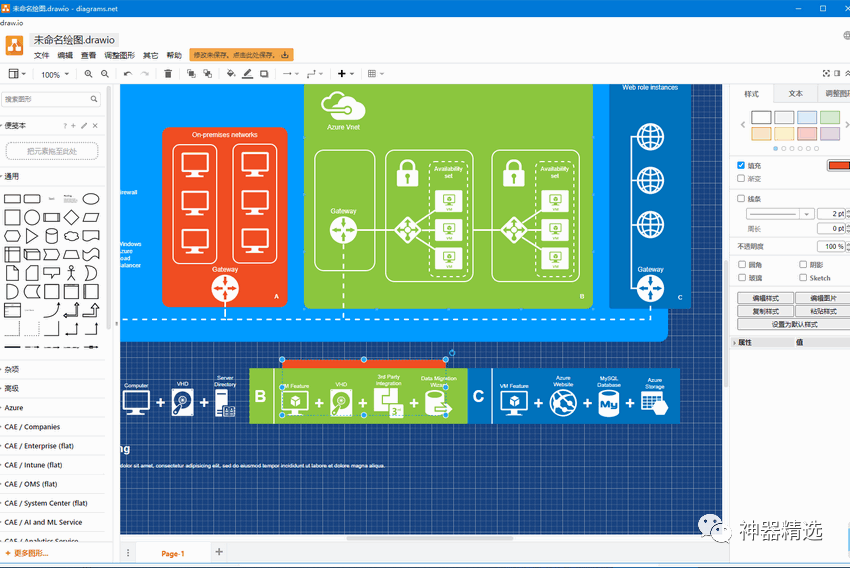
Task: Toggle the shadow toolbar icon
Action: (264, 74)
